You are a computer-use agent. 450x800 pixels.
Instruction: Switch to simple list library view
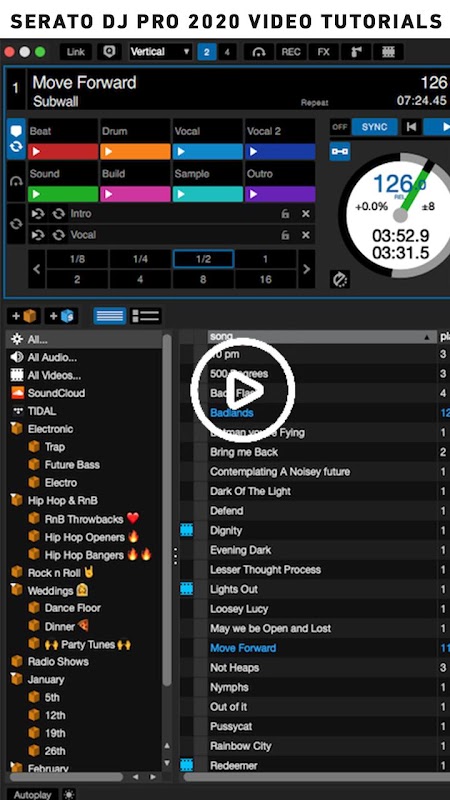pyautogui.click(x=110, y=316)
